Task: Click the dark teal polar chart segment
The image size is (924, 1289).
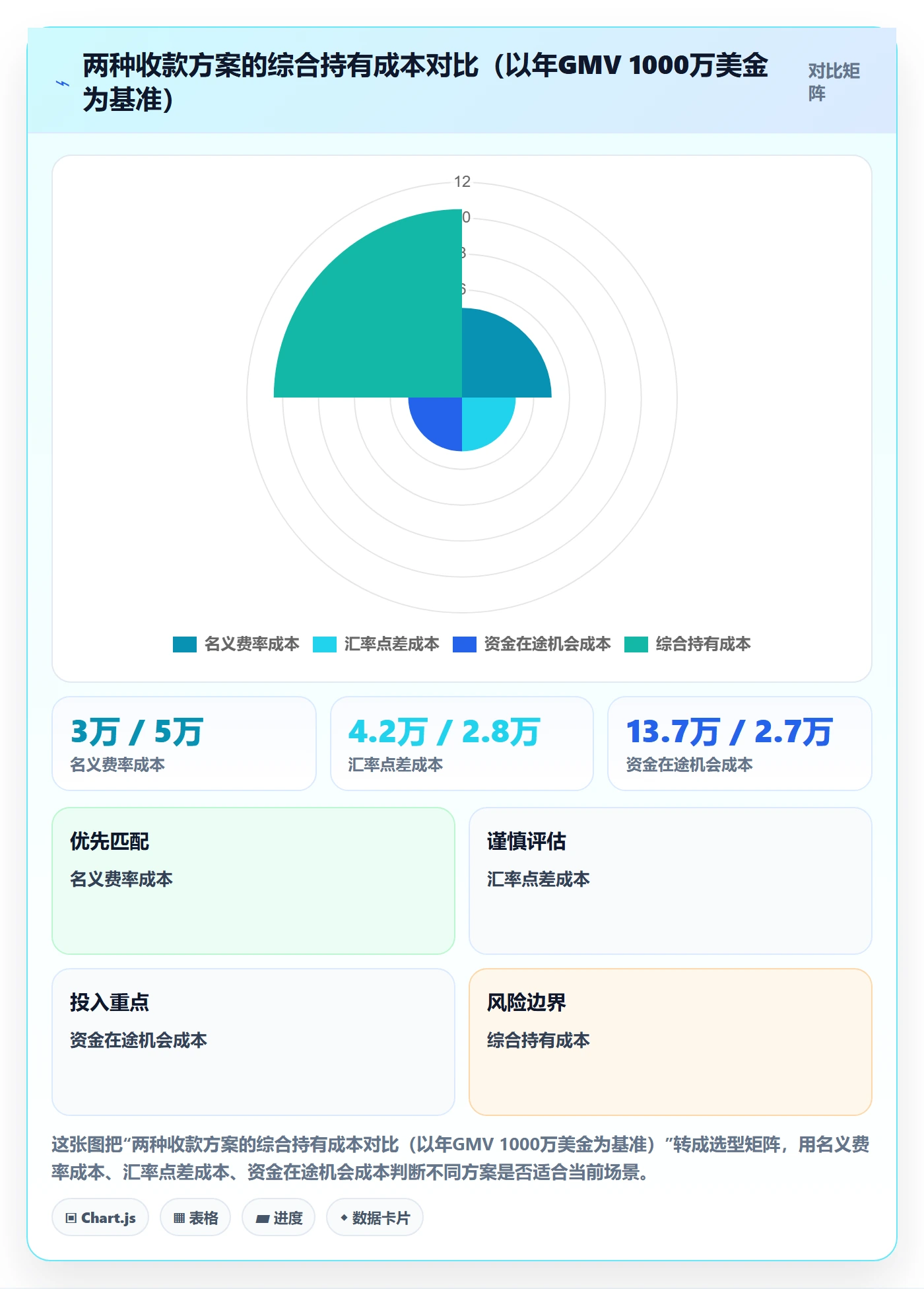Action: 498,360
